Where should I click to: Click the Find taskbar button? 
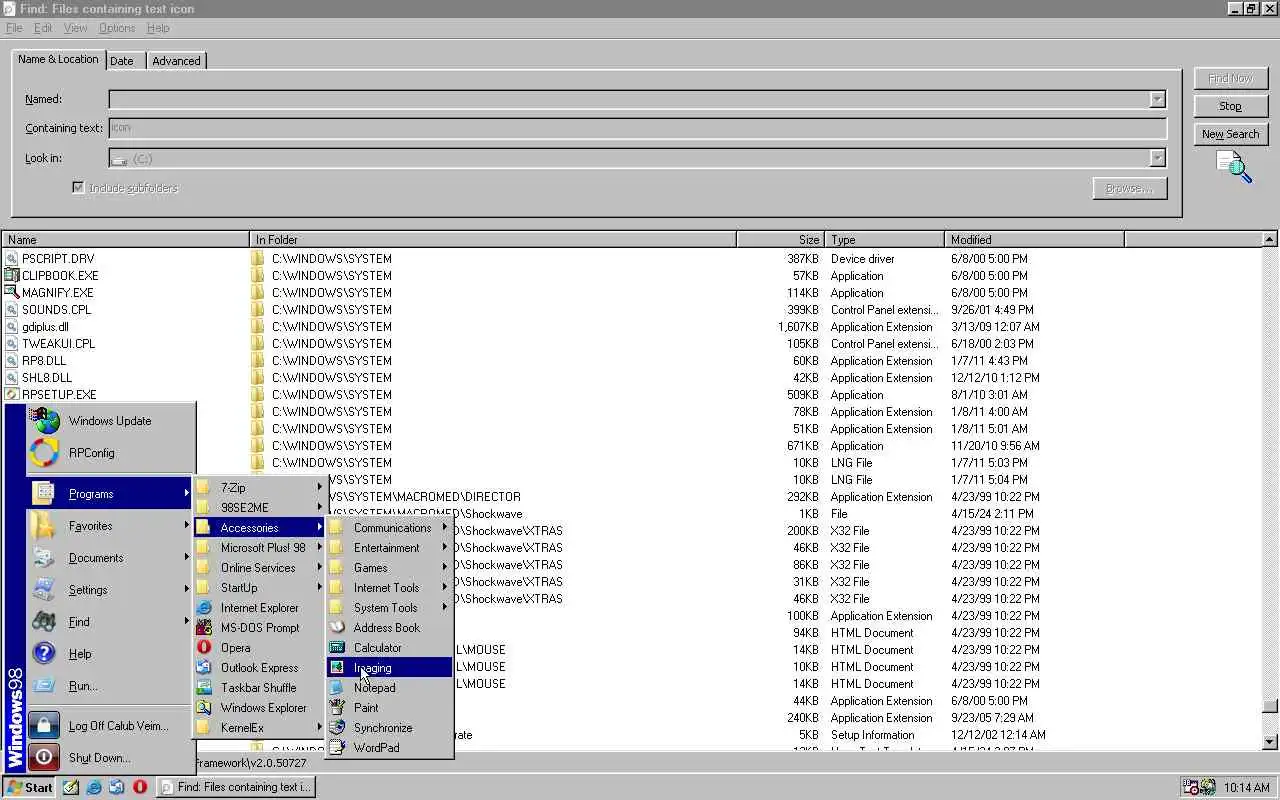click(x=236, y=787)
